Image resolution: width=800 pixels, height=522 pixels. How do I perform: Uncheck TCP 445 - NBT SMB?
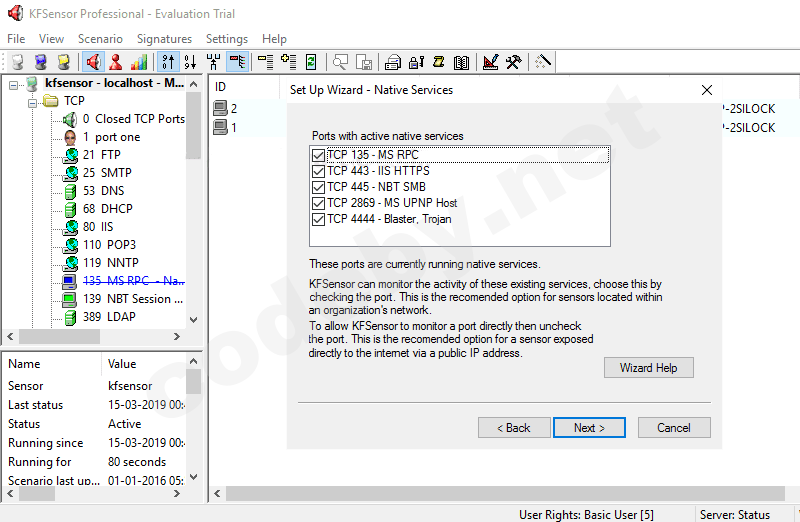318,187
